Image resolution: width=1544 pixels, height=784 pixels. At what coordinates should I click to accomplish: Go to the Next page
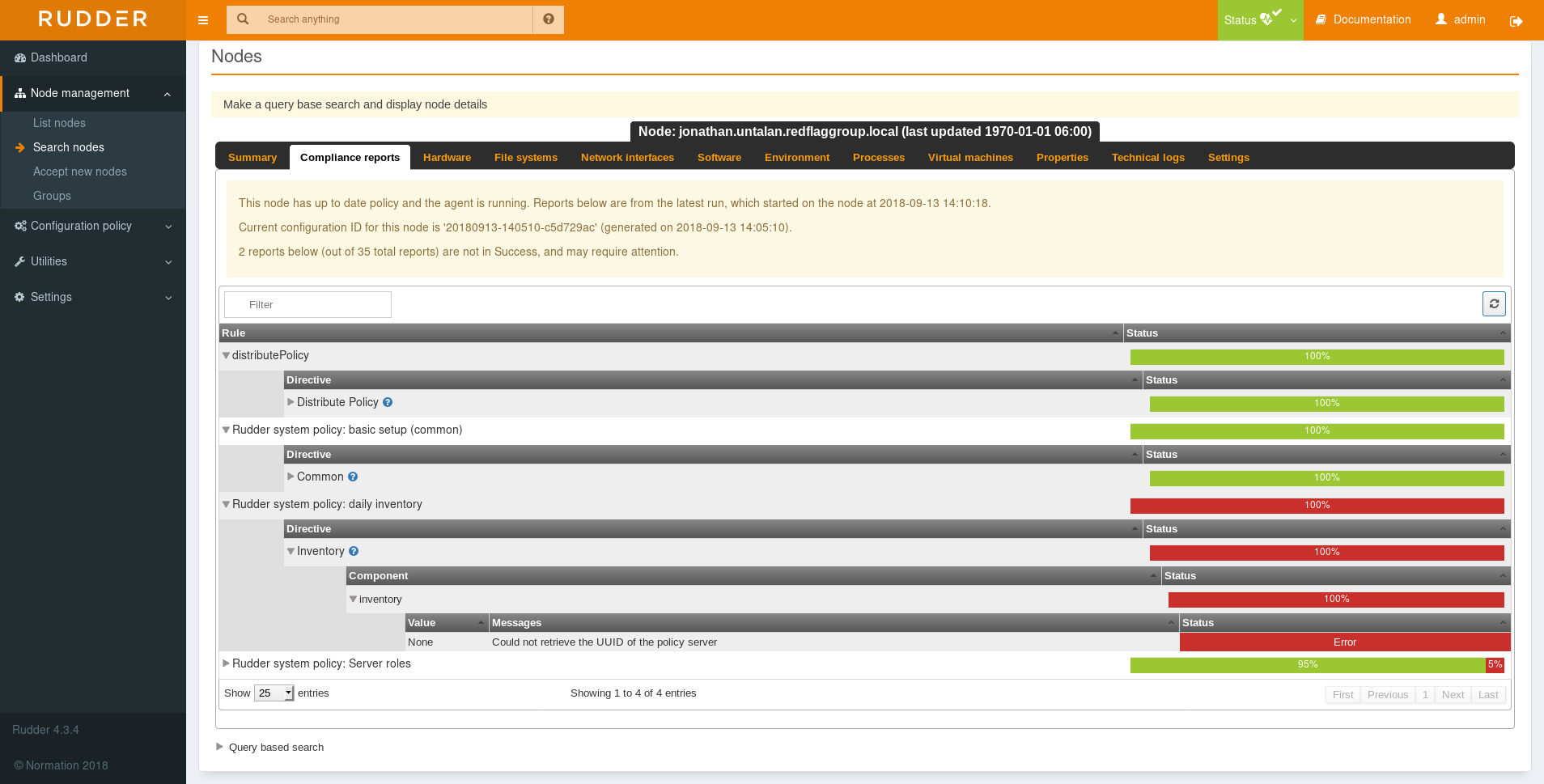pyautogui.click(x=1453, y=695)
